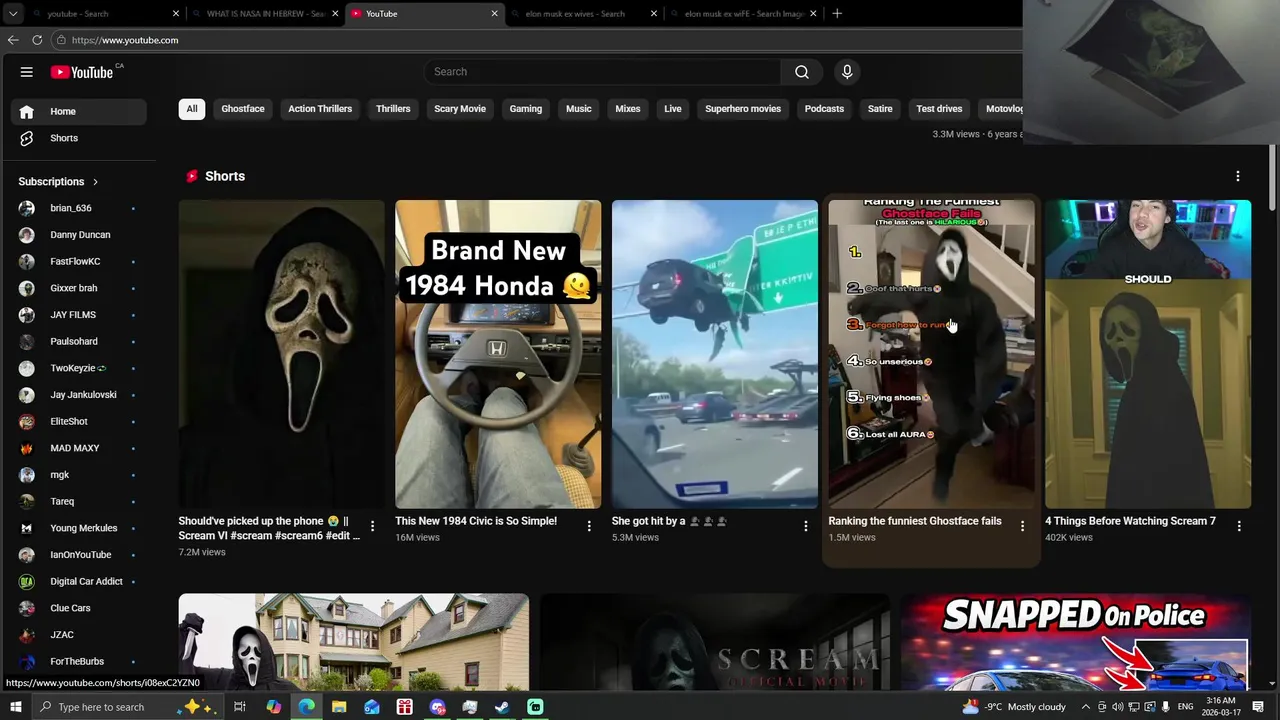Open Shorts shelf more-options menu
The image size is (1280, 720).
pyautogui.click(x=1238, y=176)
